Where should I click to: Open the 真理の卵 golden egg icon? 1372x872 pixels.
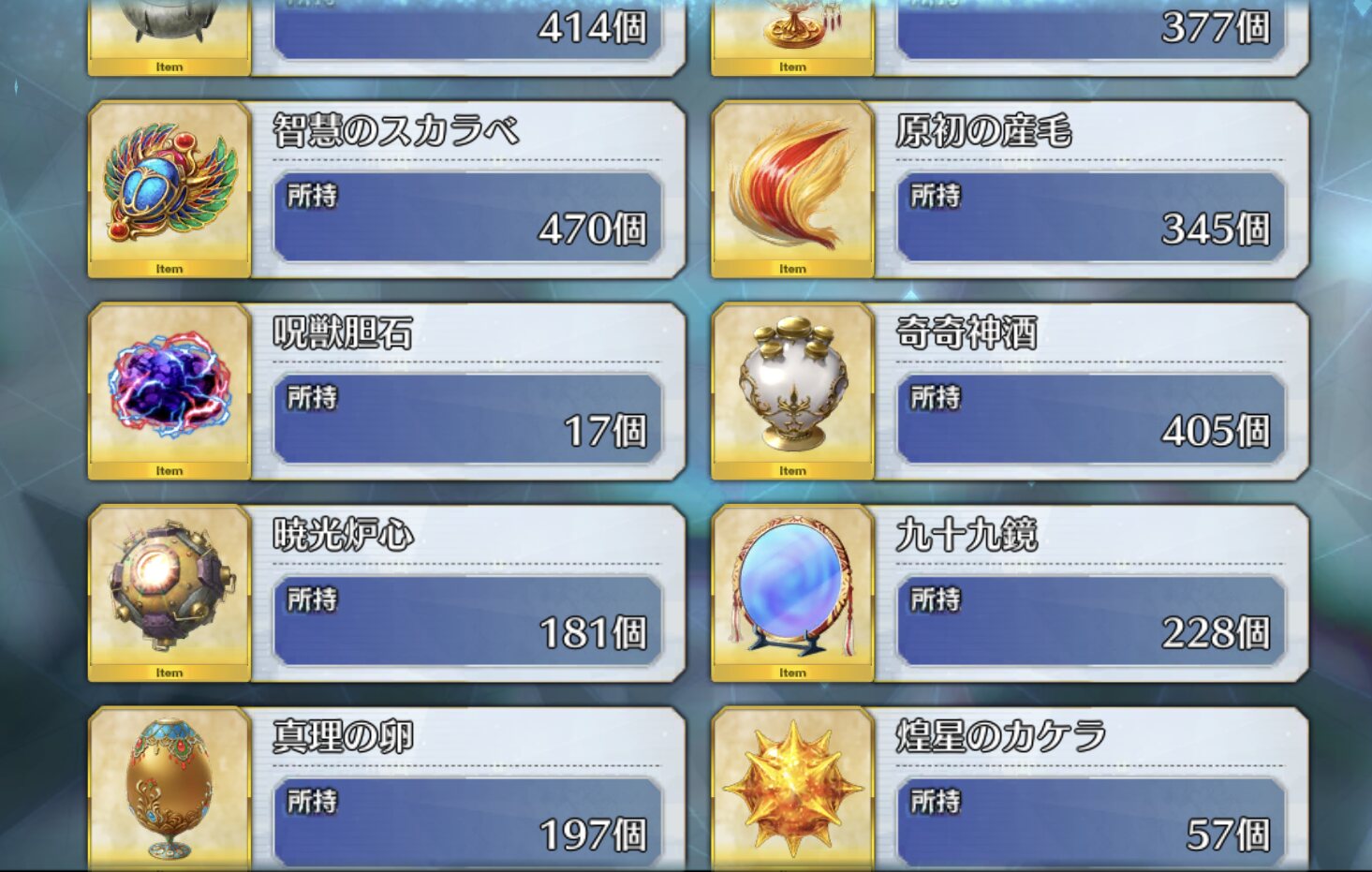coord(170,790)
